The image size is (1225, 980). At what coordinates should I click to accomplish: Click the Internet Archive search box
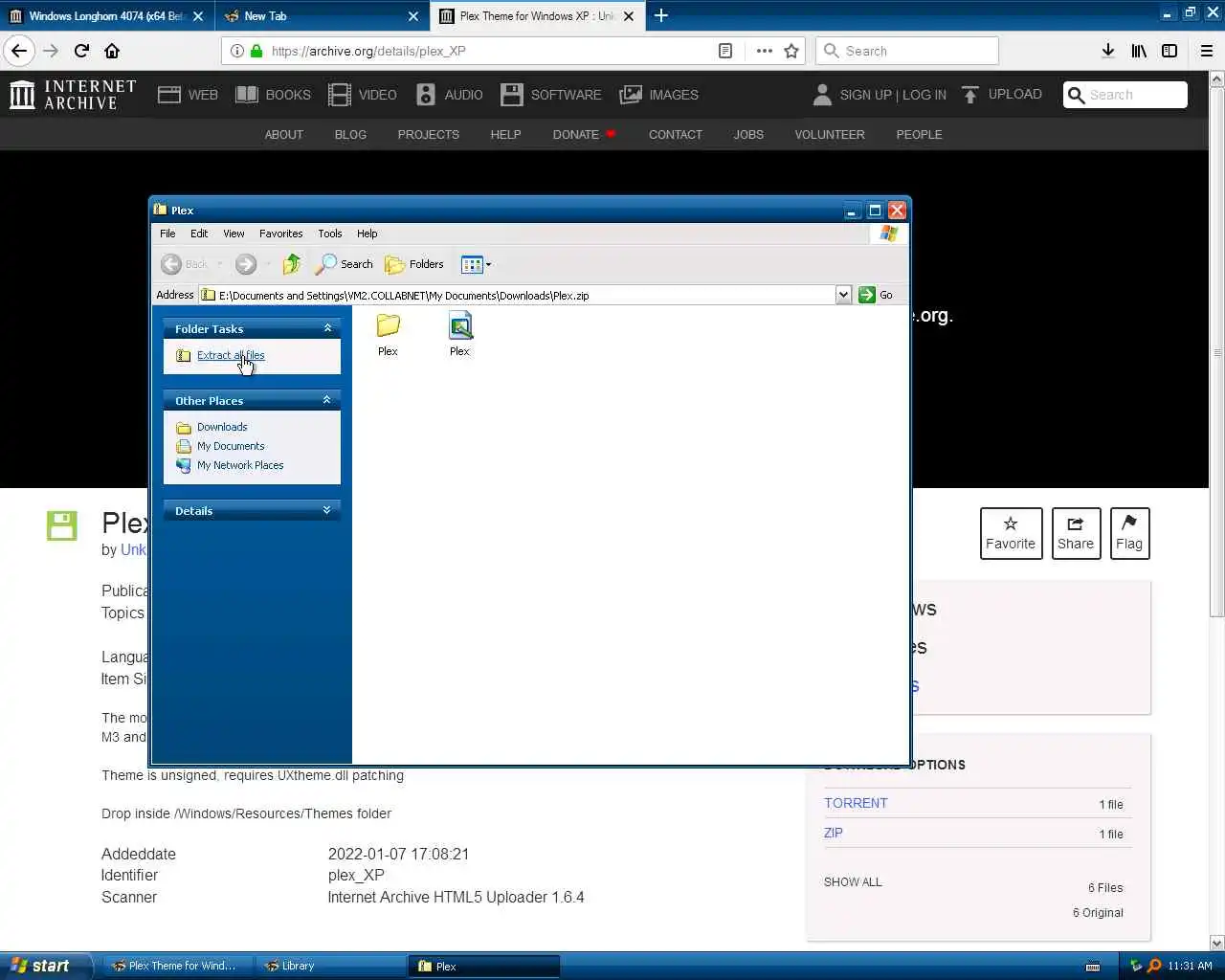coord(1125,95)
